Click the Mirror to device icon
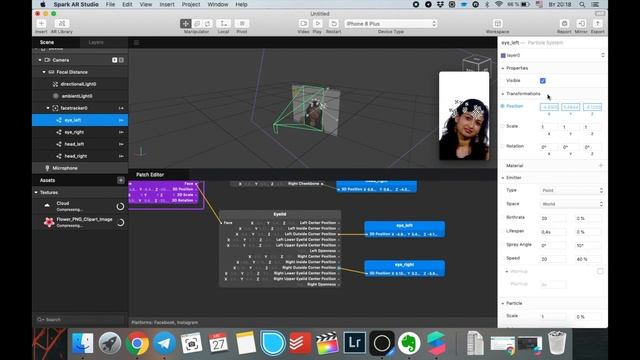The height and width of the screenshot is (360, 640). [x=581, y=24]
